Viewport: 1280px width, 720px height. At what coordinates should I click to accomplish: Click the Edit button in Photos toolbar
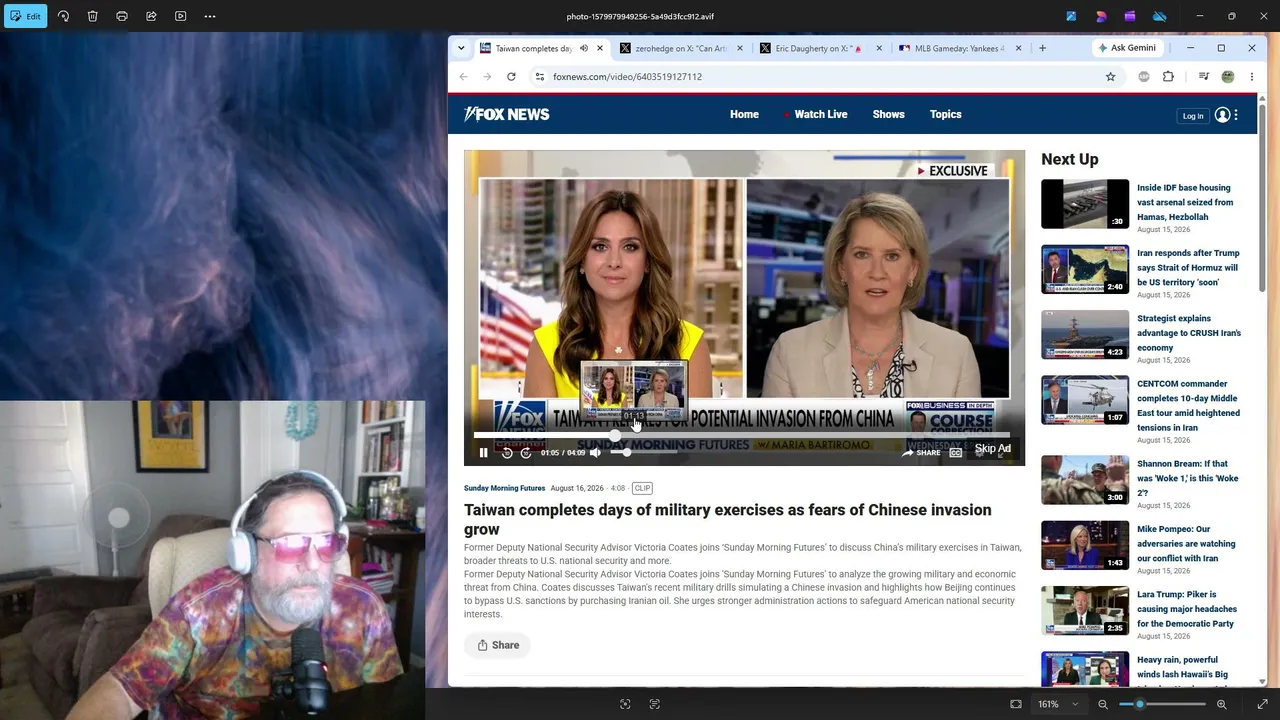[x=25, y=16]
